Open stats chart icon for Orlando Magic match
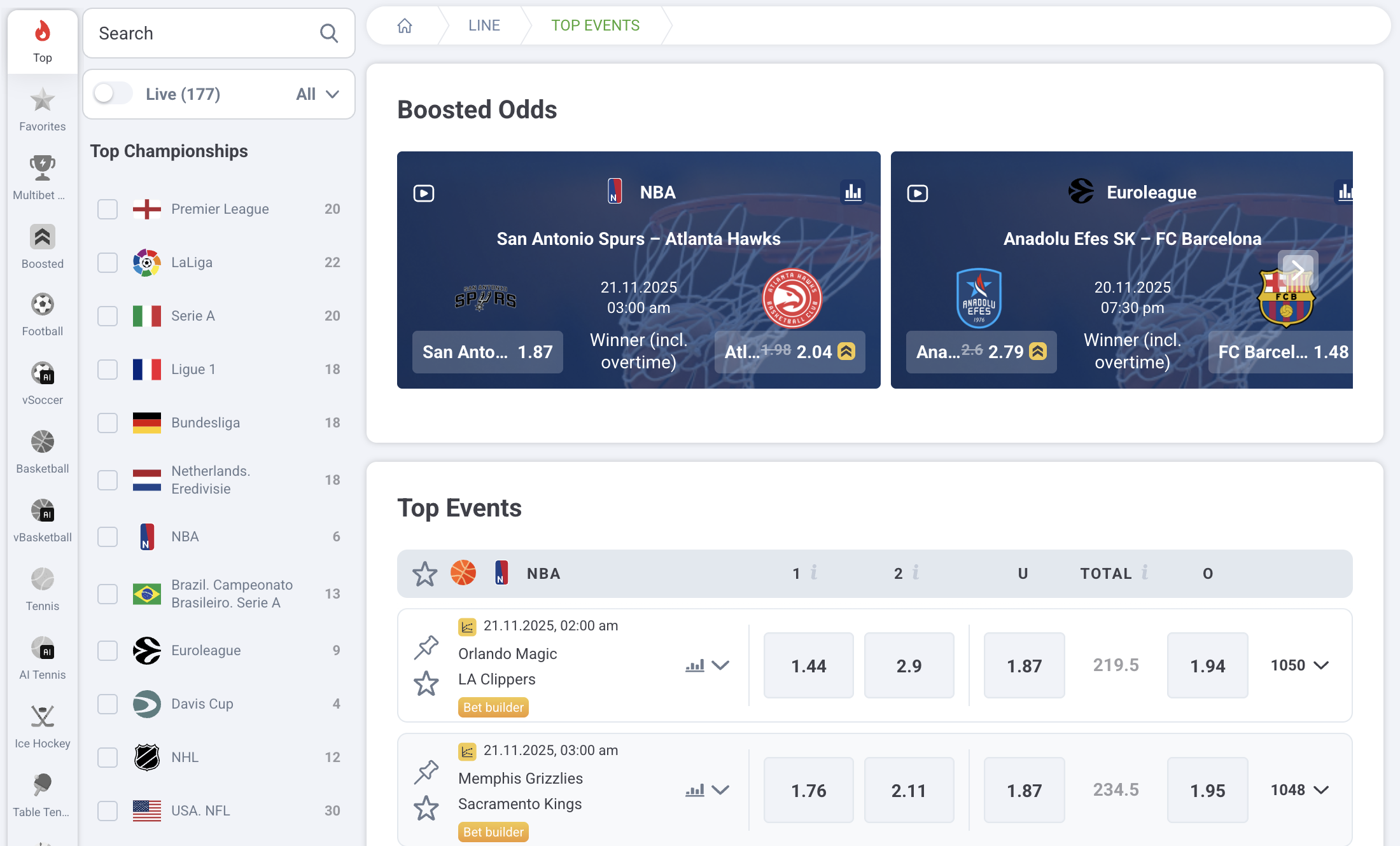1400x846 pixels. tap(695, 665)
